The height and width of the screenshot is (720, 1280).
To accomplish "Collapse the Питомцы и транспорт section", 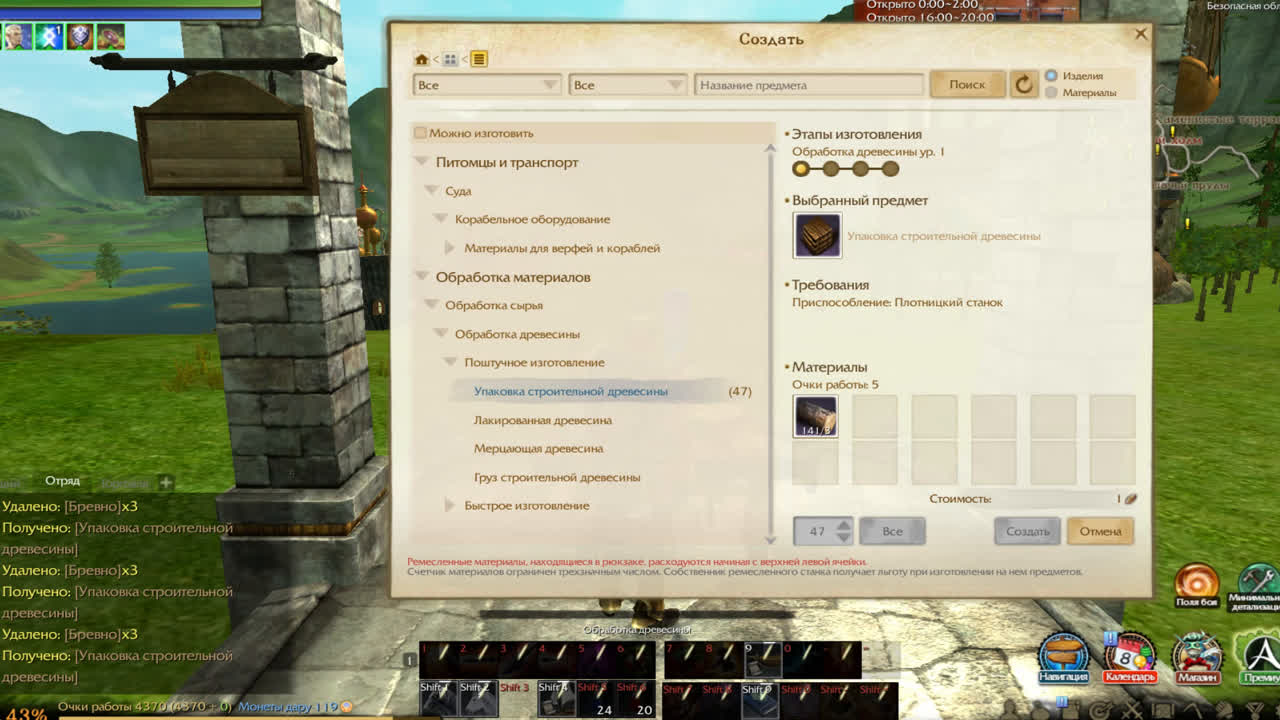I will [x=421, y=162].
